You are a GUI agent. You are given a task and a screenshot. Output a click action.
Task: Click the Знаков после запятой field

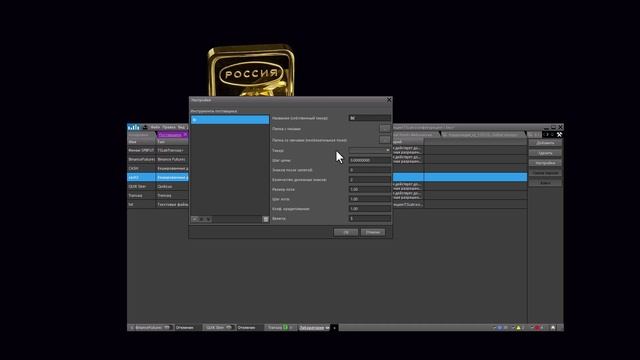tap(369, 170)
